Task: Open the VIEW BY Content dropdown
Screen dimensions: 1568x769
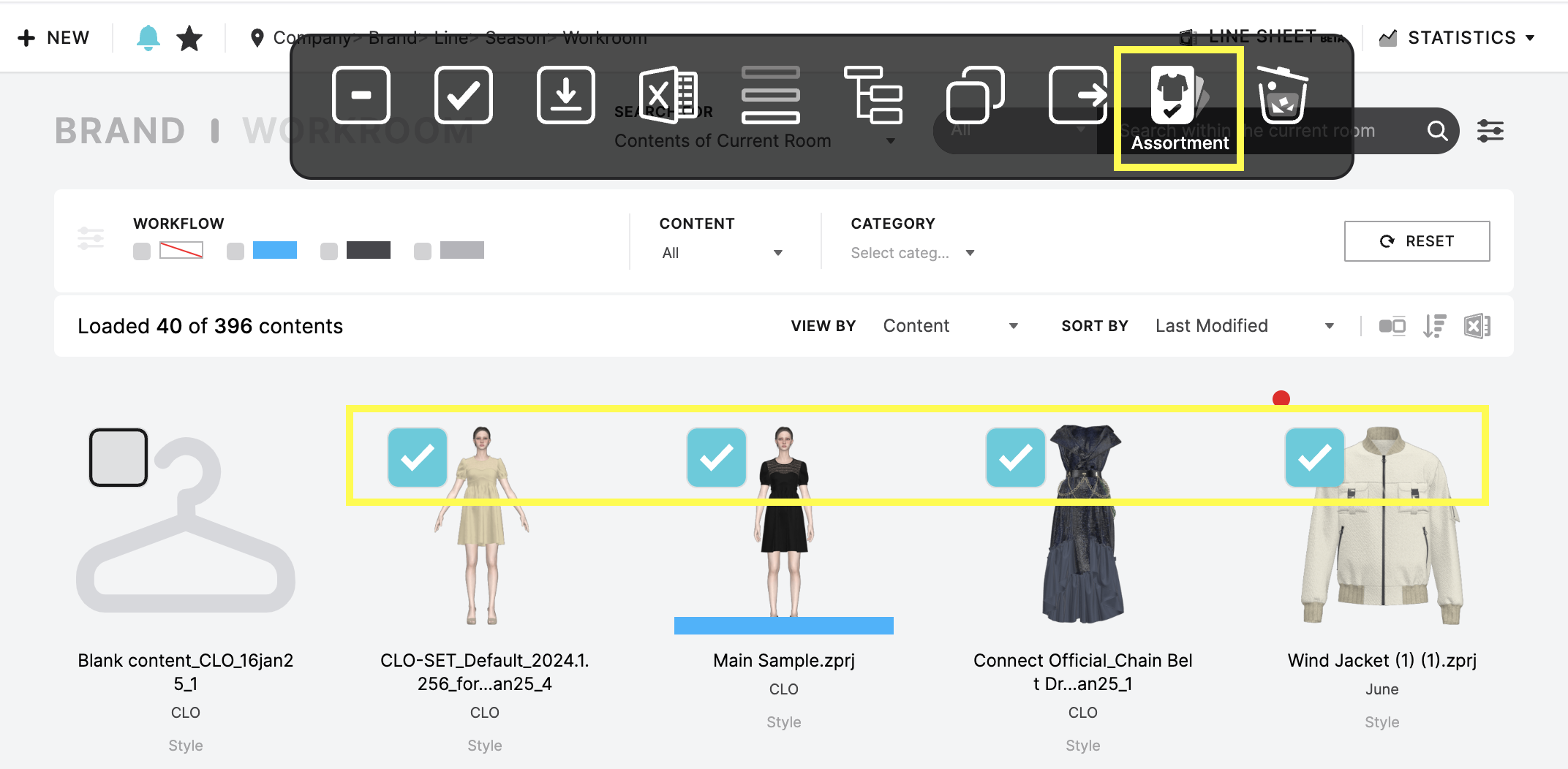Action: pyautogui.click(x=951, y=326)
